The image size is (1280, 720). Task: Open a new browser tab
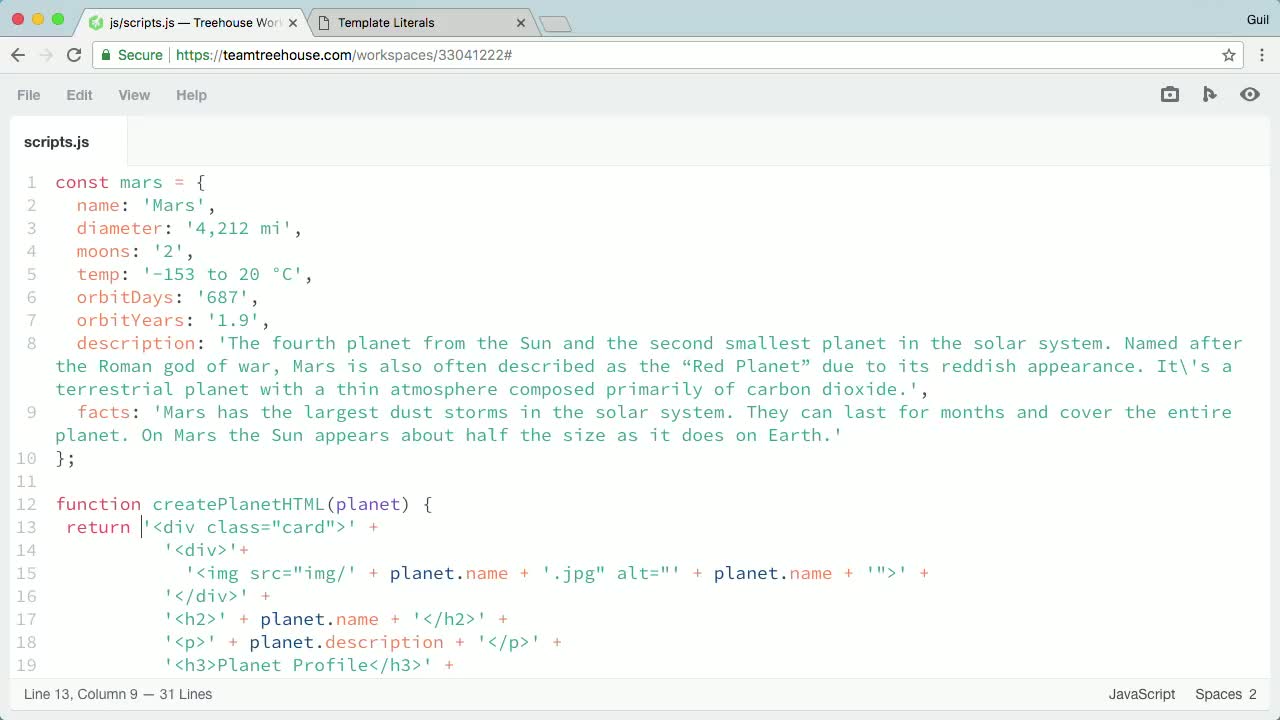point(554,22)
